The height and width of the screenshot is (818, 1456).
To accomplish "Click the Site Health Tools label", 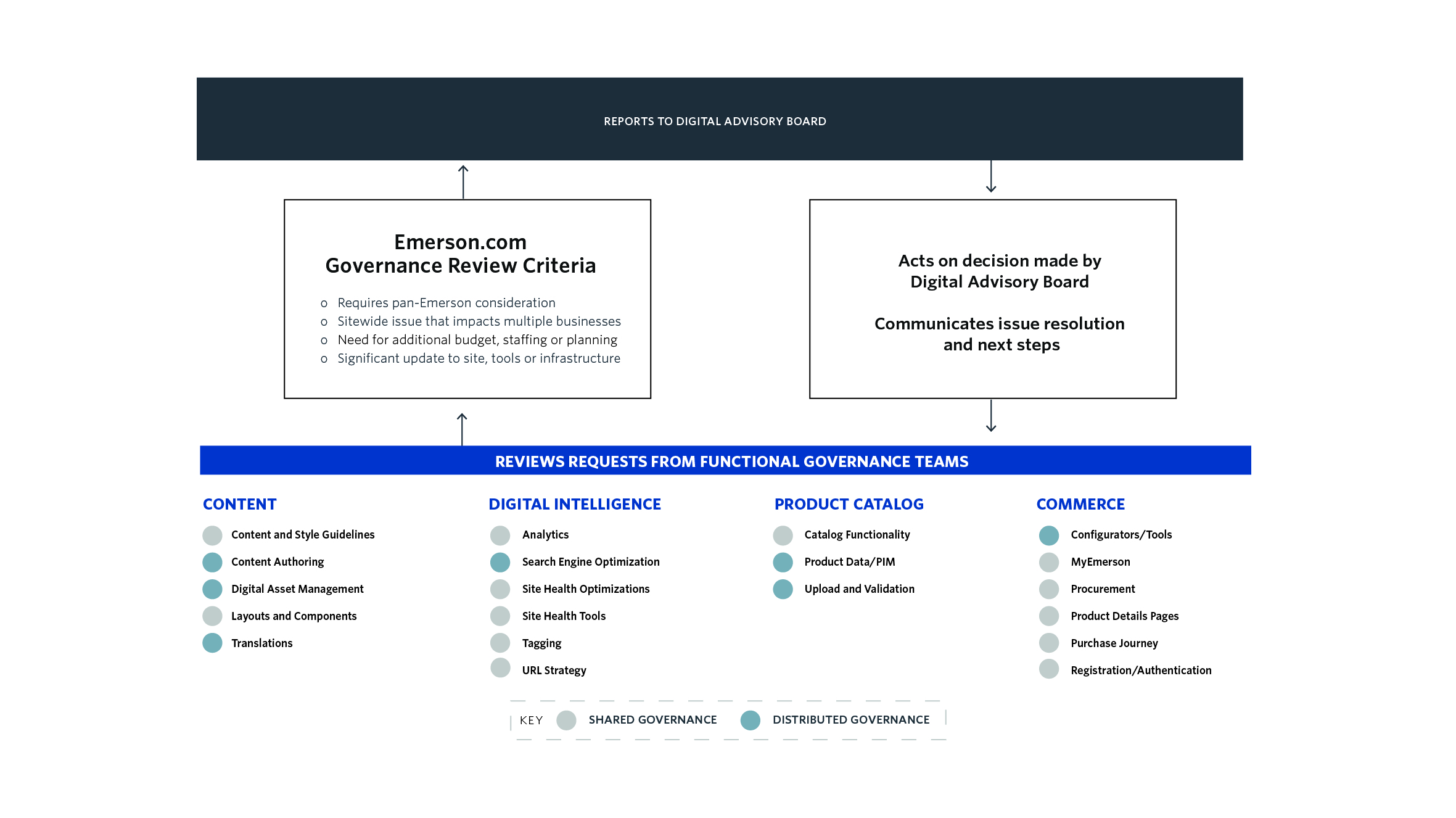I will click(564, 616).
